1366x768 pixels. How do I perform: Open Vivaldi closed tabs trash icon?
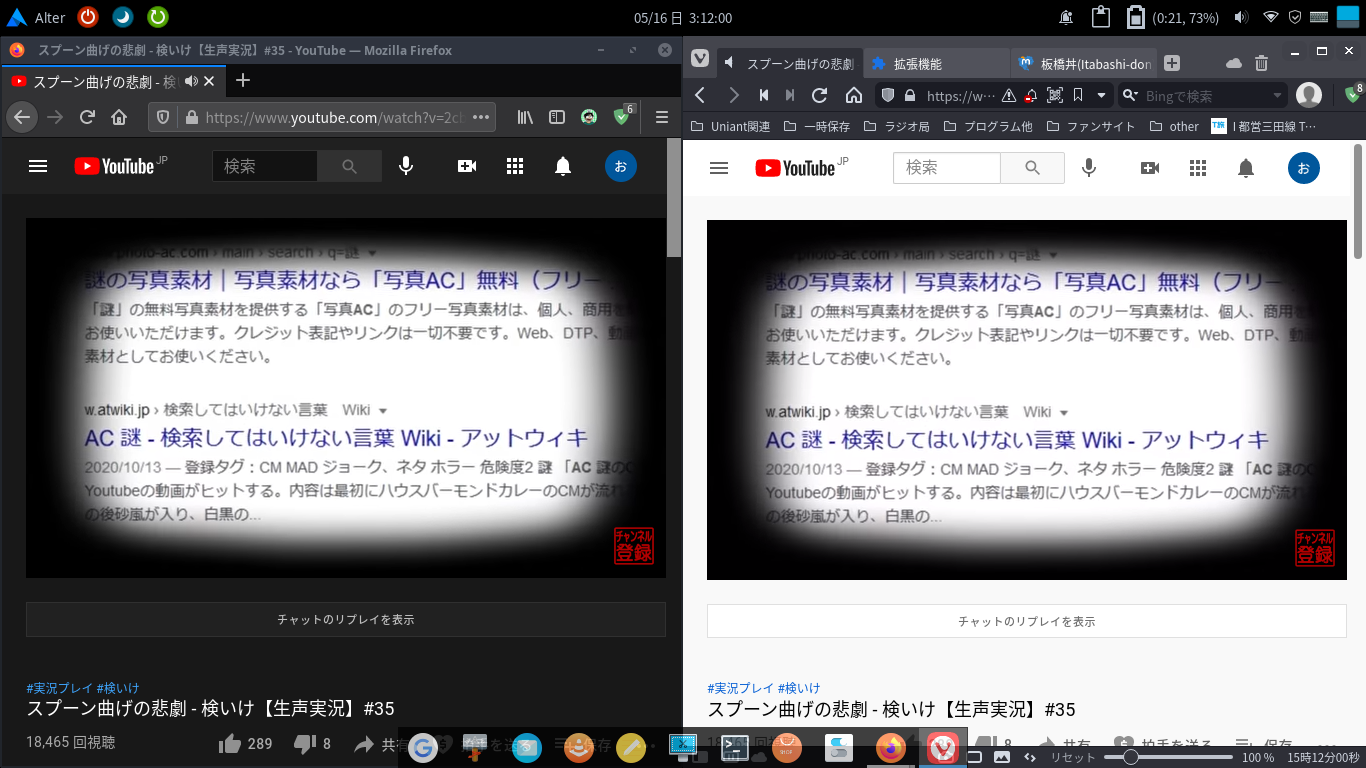[x=1261, y=63]
